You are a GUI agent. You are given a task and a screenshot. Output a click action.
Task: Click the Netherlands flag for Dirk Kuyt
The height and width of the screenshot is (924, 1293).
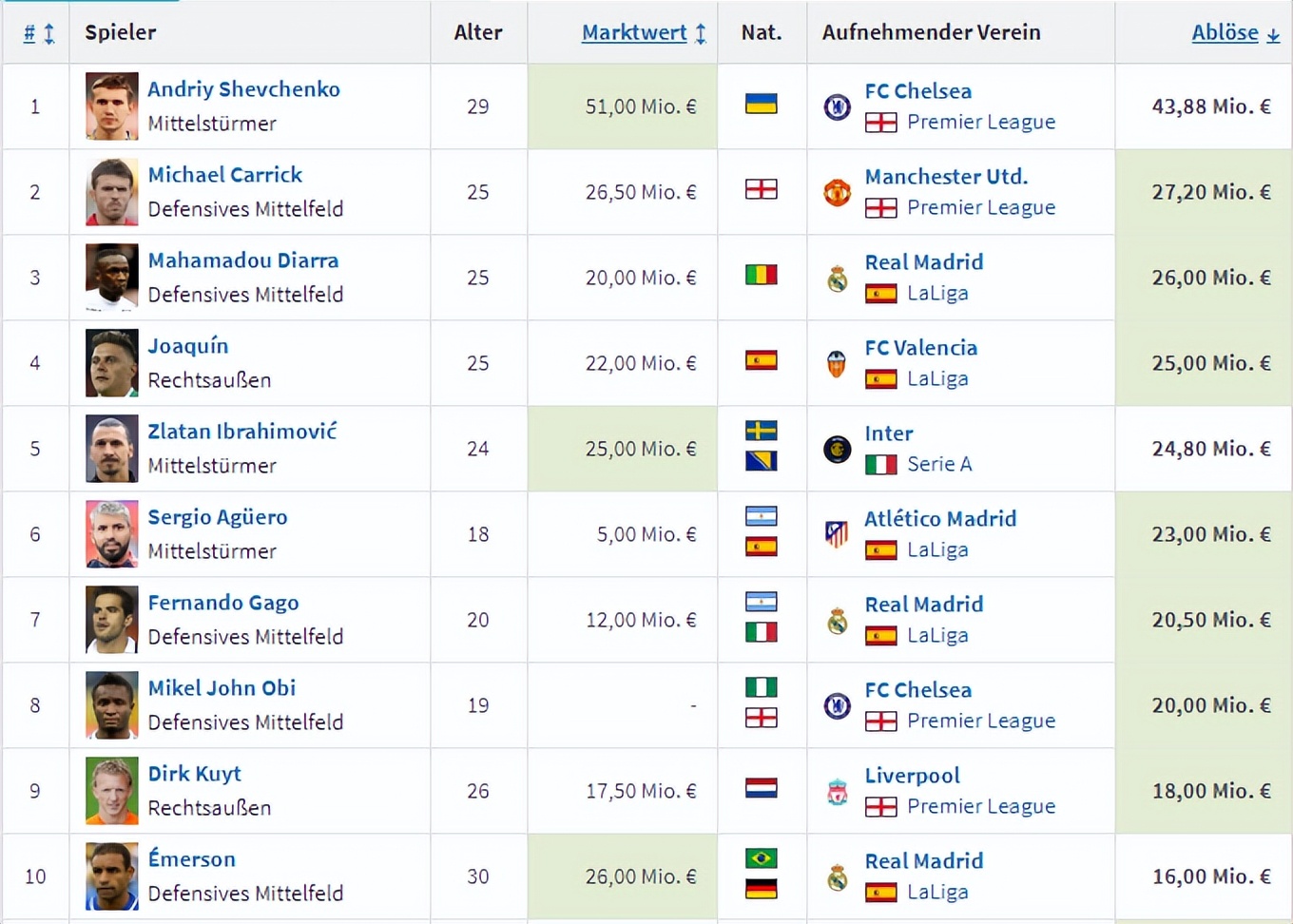pyautogui.click(x=761, y=787)
